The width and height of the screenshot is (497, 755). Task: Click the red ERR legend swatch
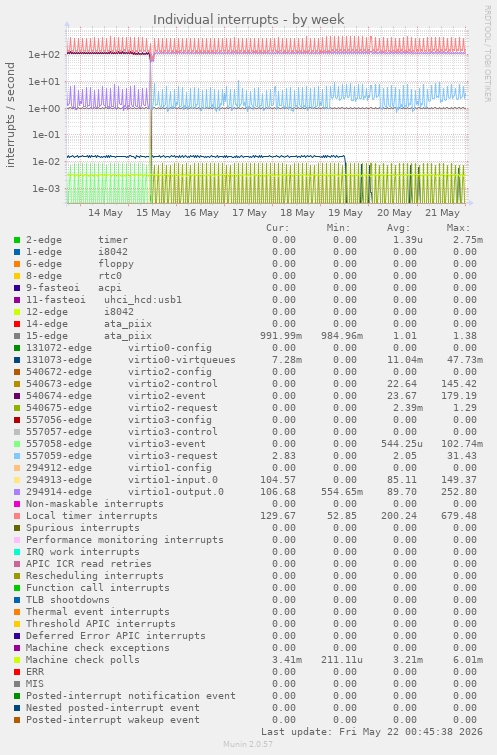[17, 672]
